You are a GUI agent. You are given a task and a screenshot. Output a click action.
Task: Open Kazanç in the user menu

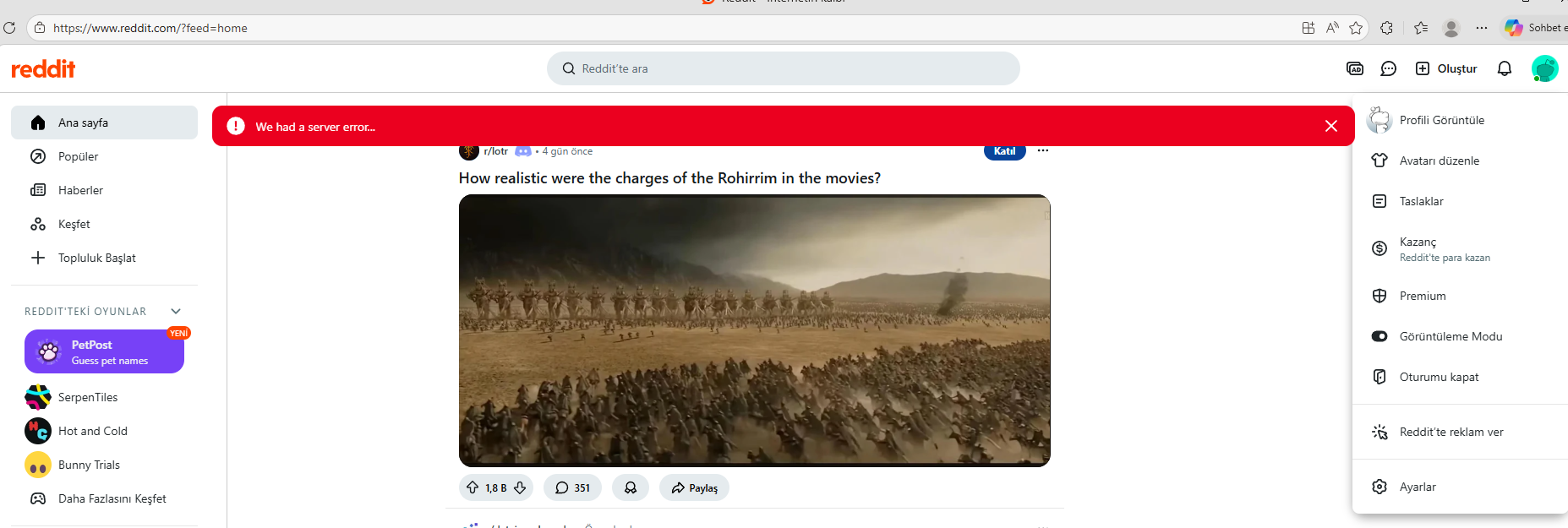tap(1460, 248)
